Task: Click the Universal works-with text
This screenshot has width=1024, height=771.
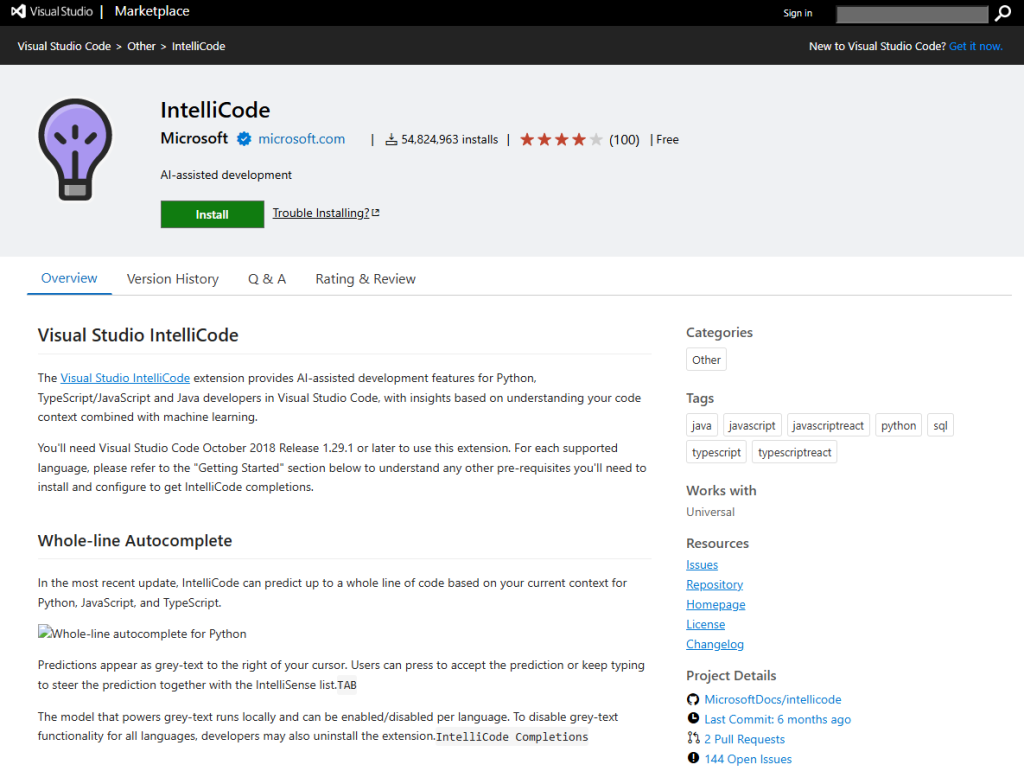Action: tap(711, 512)
